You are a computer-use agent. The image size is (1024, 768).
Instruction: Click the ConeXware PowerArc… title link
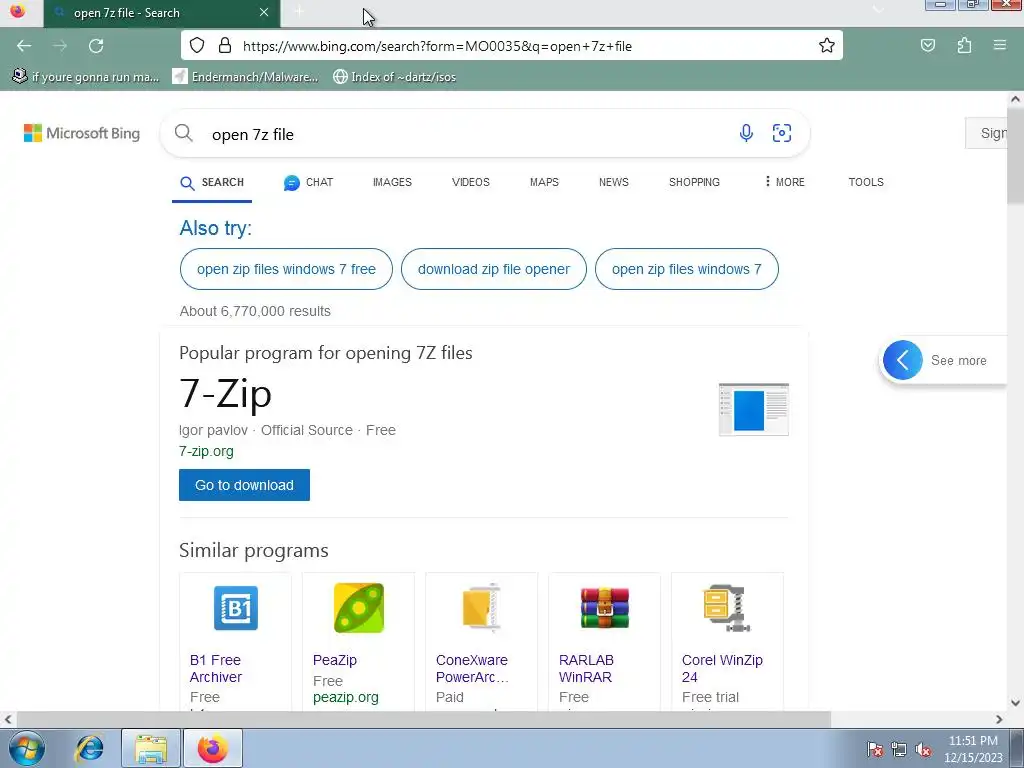tap(472, 669)
